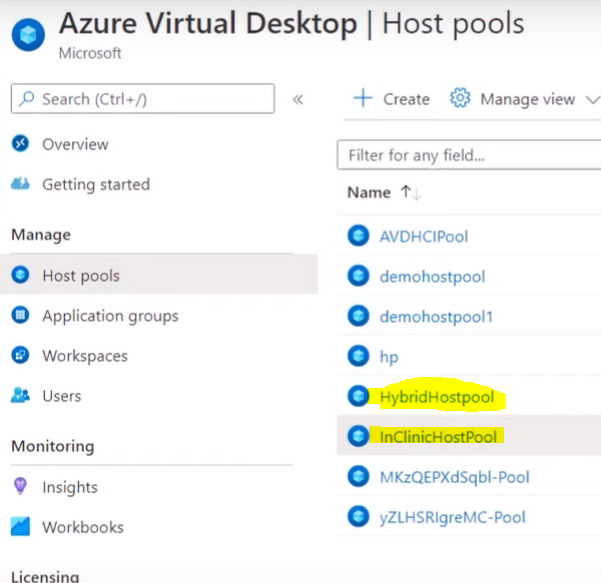Open the MKzQEPXdSqbl-Pool link
The image size is (601, 583).
[455, 477]
